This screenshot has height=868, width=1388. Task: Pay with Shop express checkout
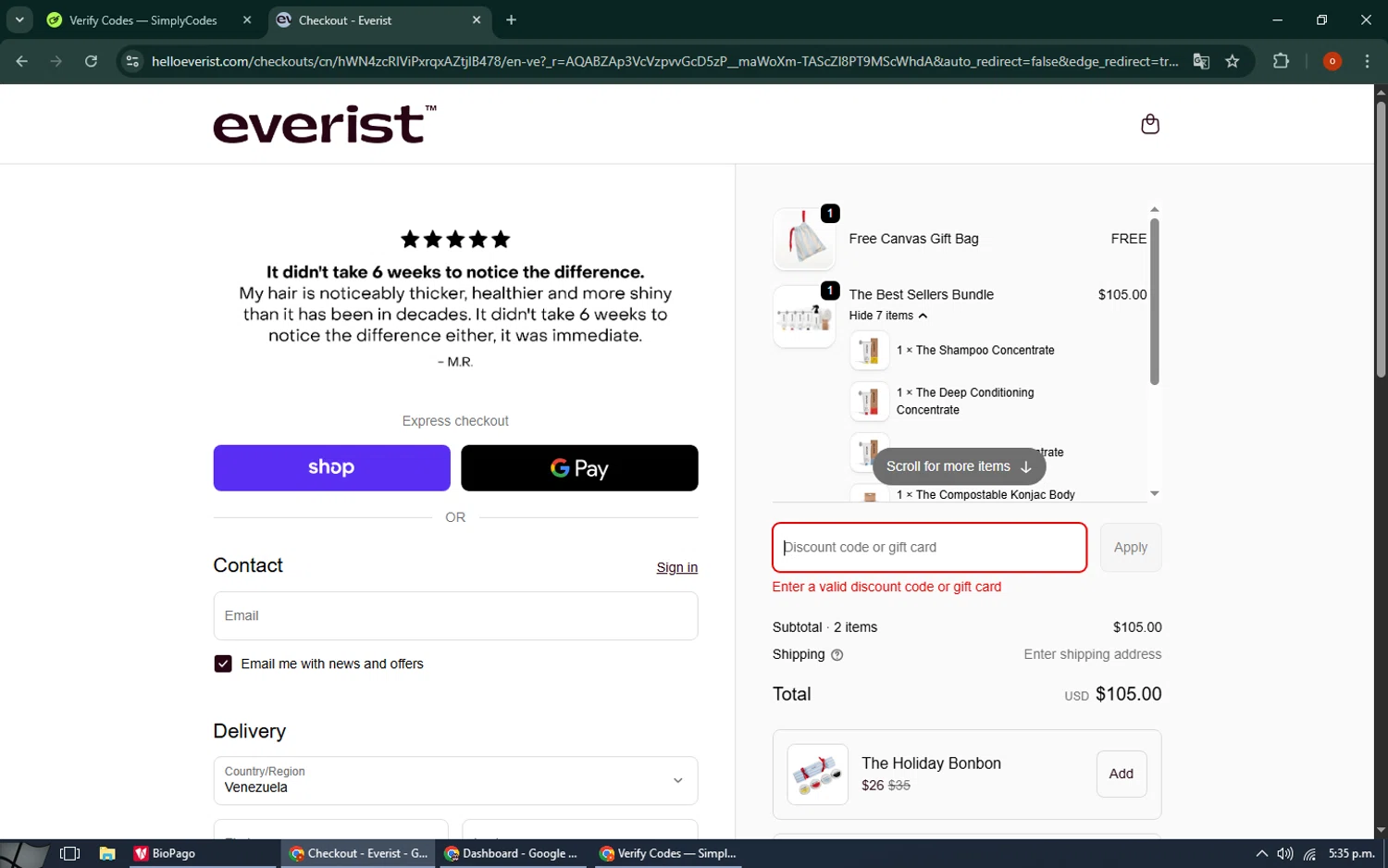click(331, 468)
